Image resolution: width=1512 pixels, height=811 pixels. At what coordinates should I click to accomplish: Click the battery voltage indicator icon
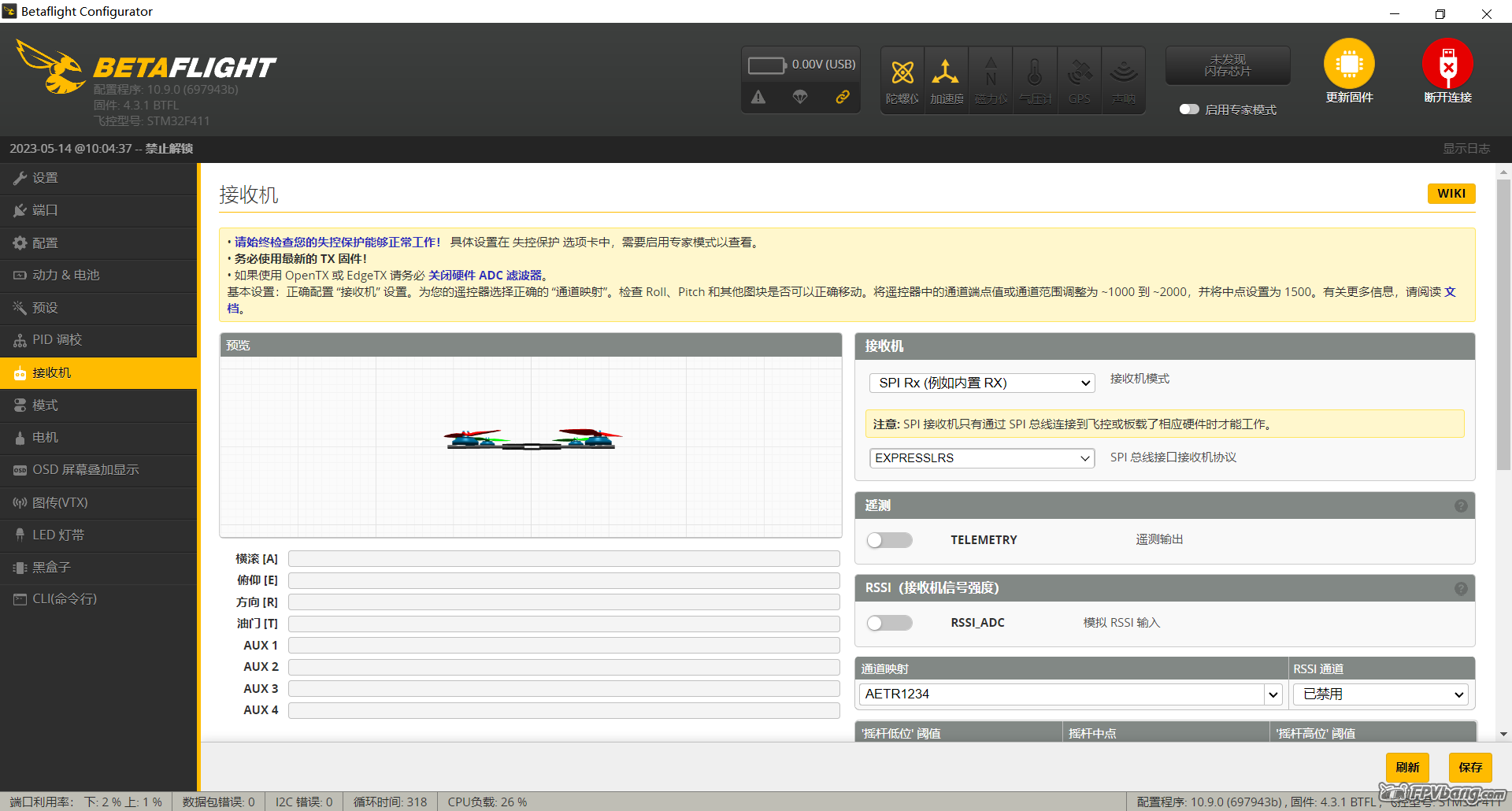[x=767, y=65]
